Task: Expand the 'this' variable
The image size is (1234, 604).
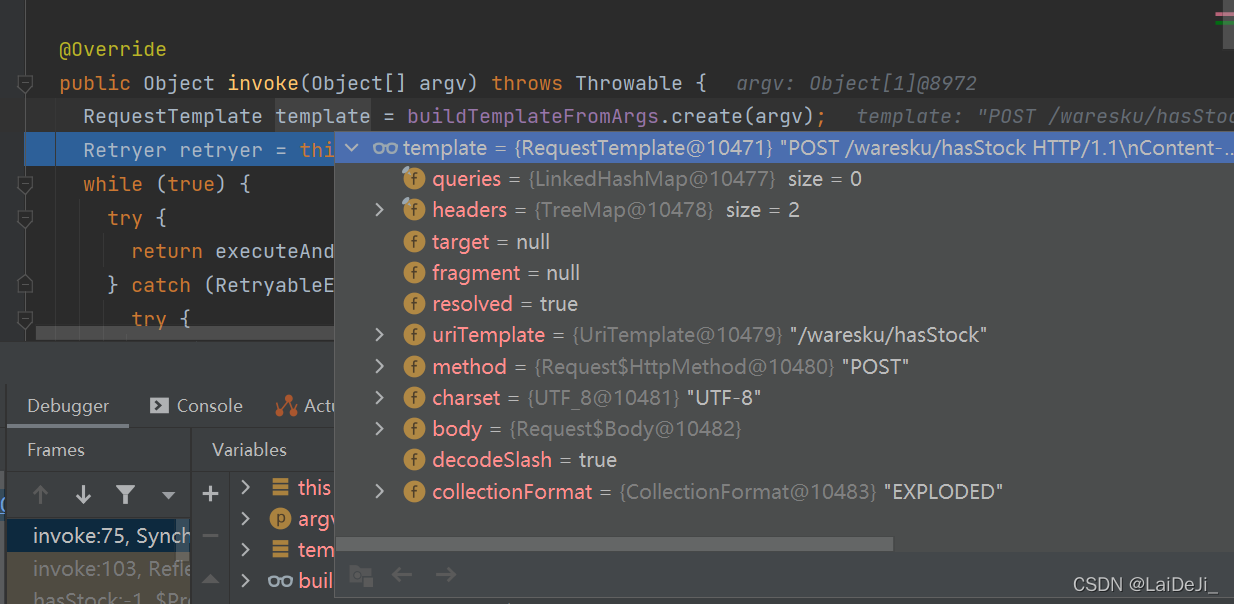Action: pyautogui.click(x=246, y=487)
